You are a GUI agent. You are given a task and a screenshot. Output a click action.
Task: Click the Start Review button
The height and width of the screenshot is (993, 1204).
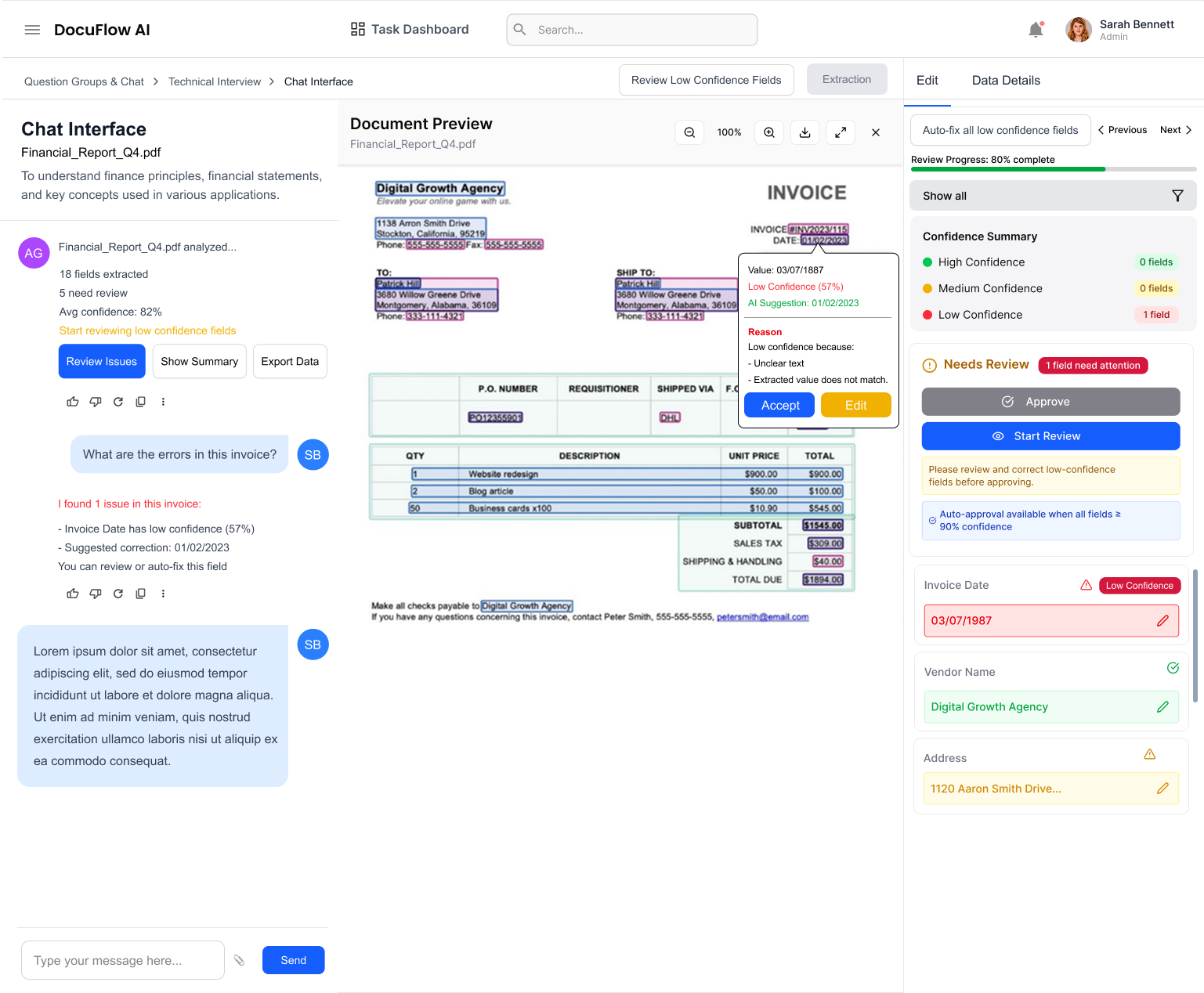(1050, 436)
